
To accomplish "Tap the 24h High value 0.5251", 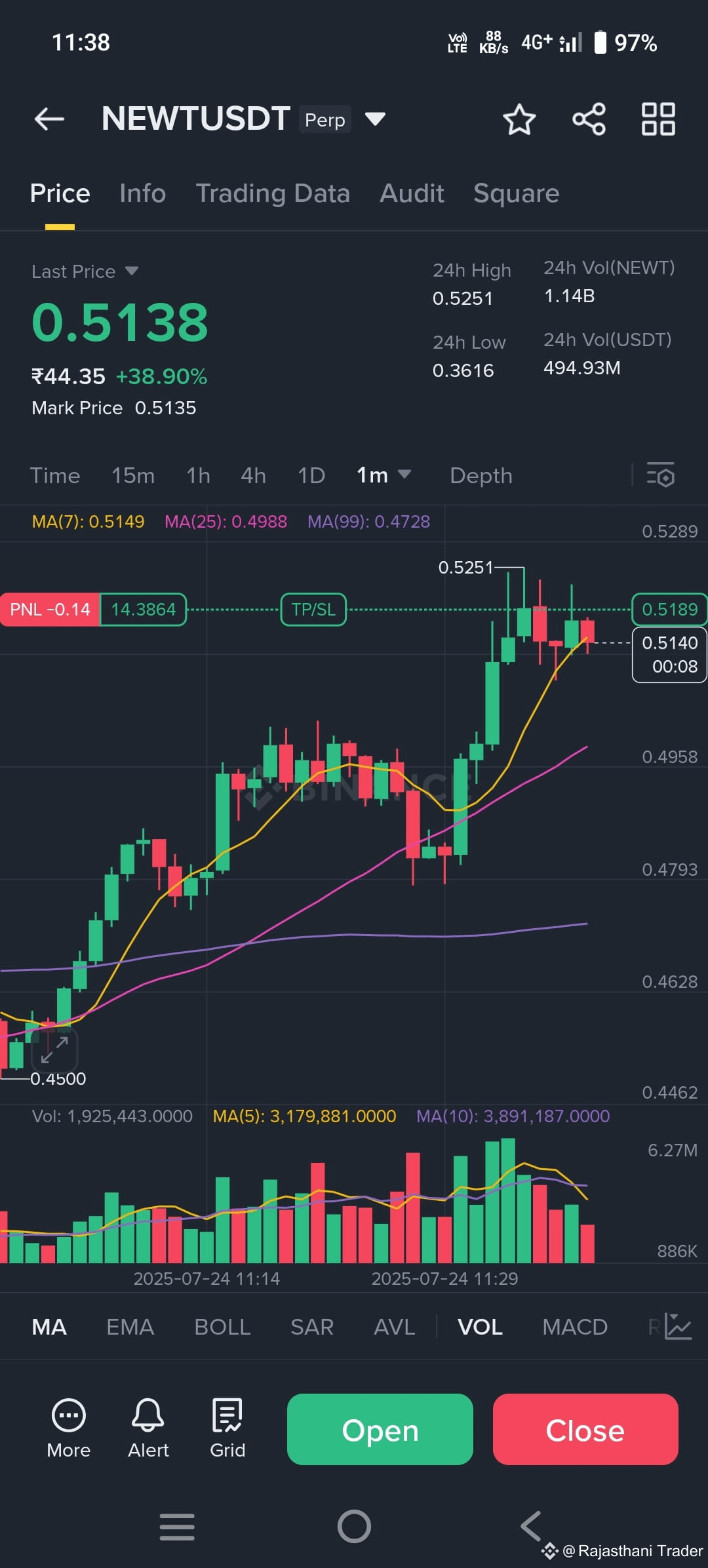I will pos(463,298).
